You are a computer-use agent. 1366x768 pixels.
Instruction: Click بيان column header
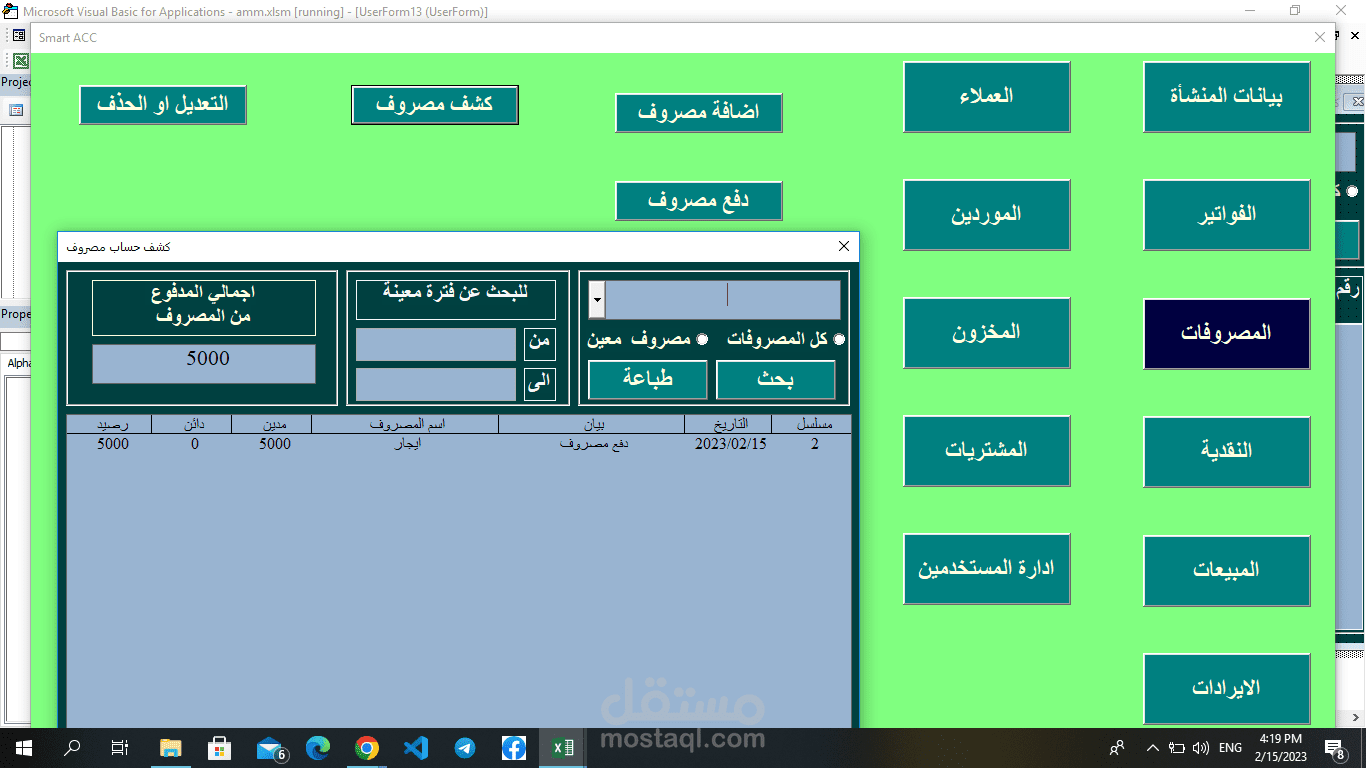pos(592,424)
